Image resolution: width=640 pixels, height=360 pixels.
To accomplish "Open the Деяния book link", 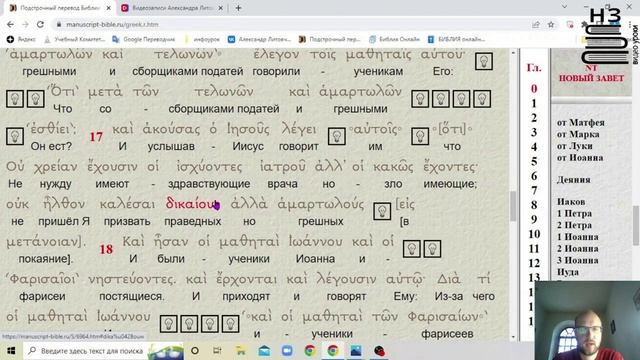I will 573,180.
